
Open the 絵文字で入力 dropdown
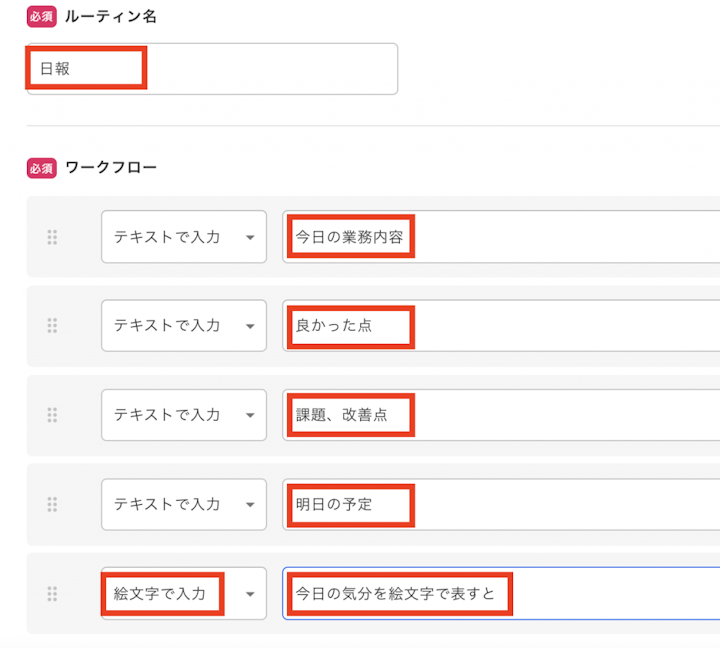click(184, 594)
